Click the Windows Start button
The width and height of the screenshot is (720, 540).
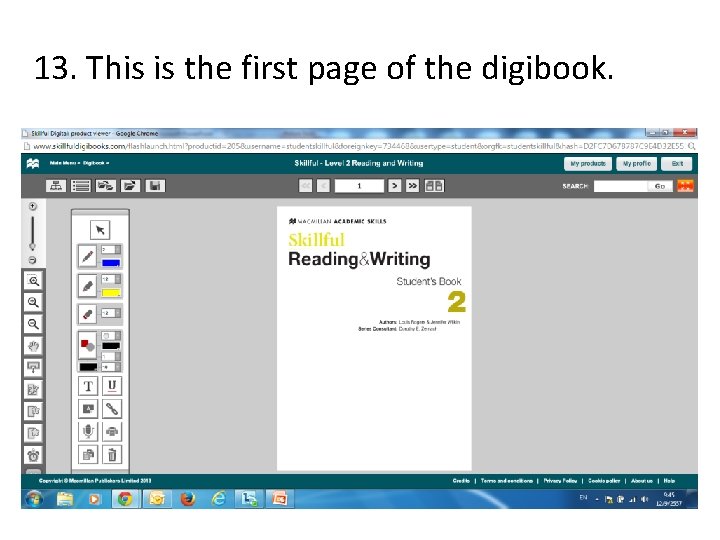coord(34,499)
